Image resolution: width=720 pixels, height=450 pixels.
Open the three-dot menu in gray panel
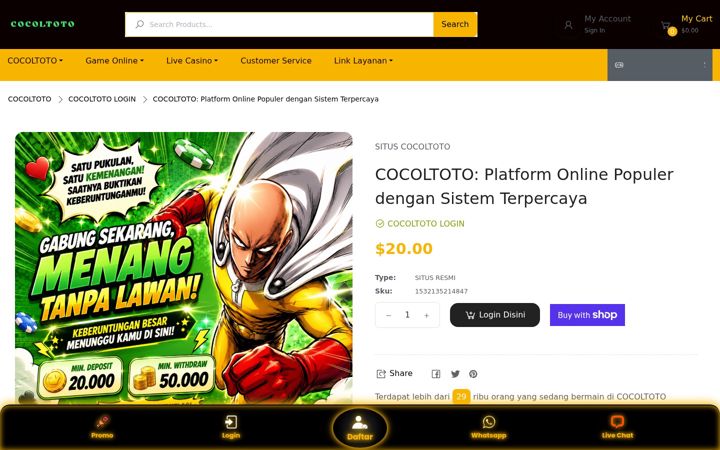coord(704,65)
